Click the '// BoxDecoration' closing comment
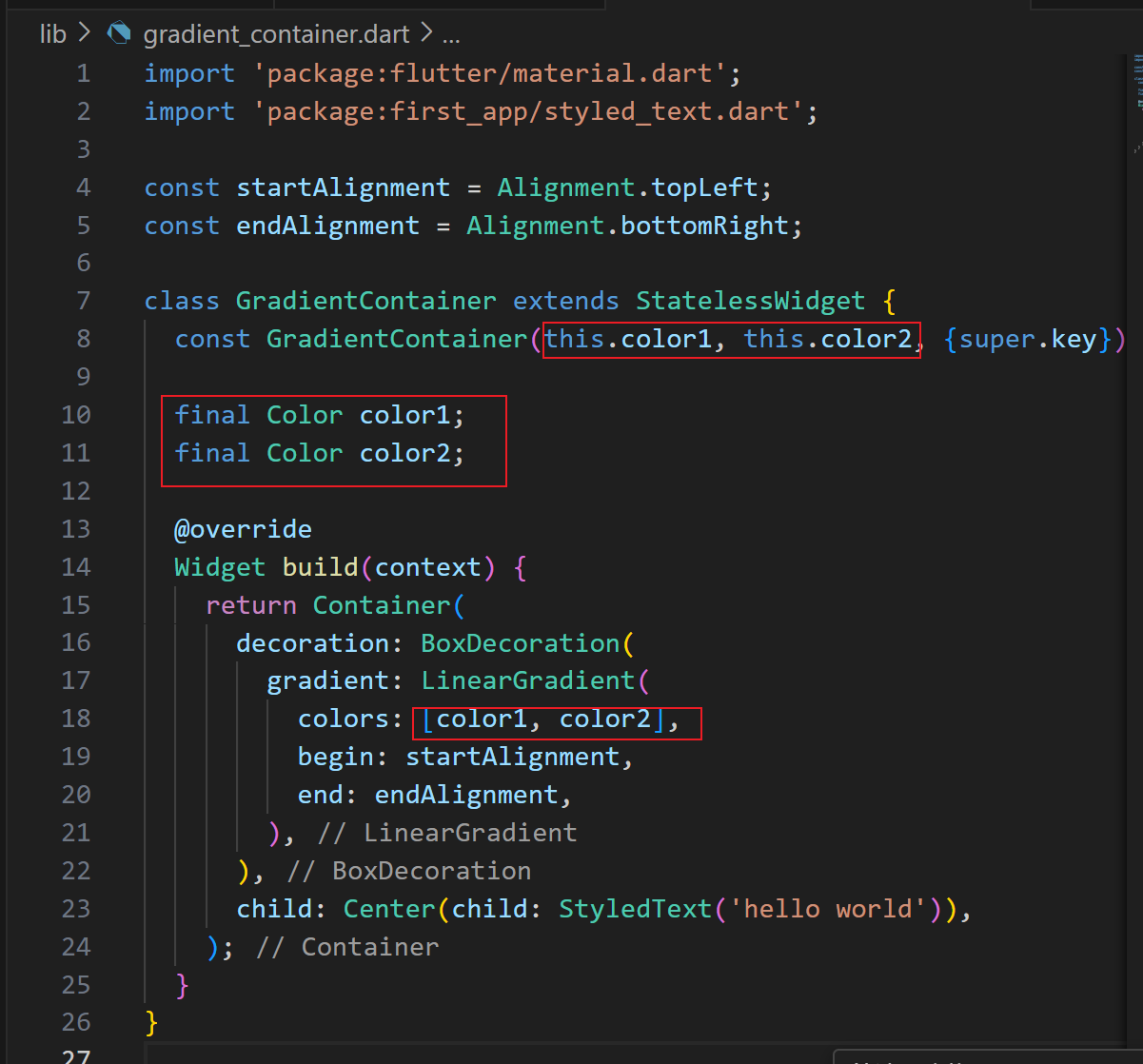The height and width of the screenshot is (1064, 1143). 409,871
